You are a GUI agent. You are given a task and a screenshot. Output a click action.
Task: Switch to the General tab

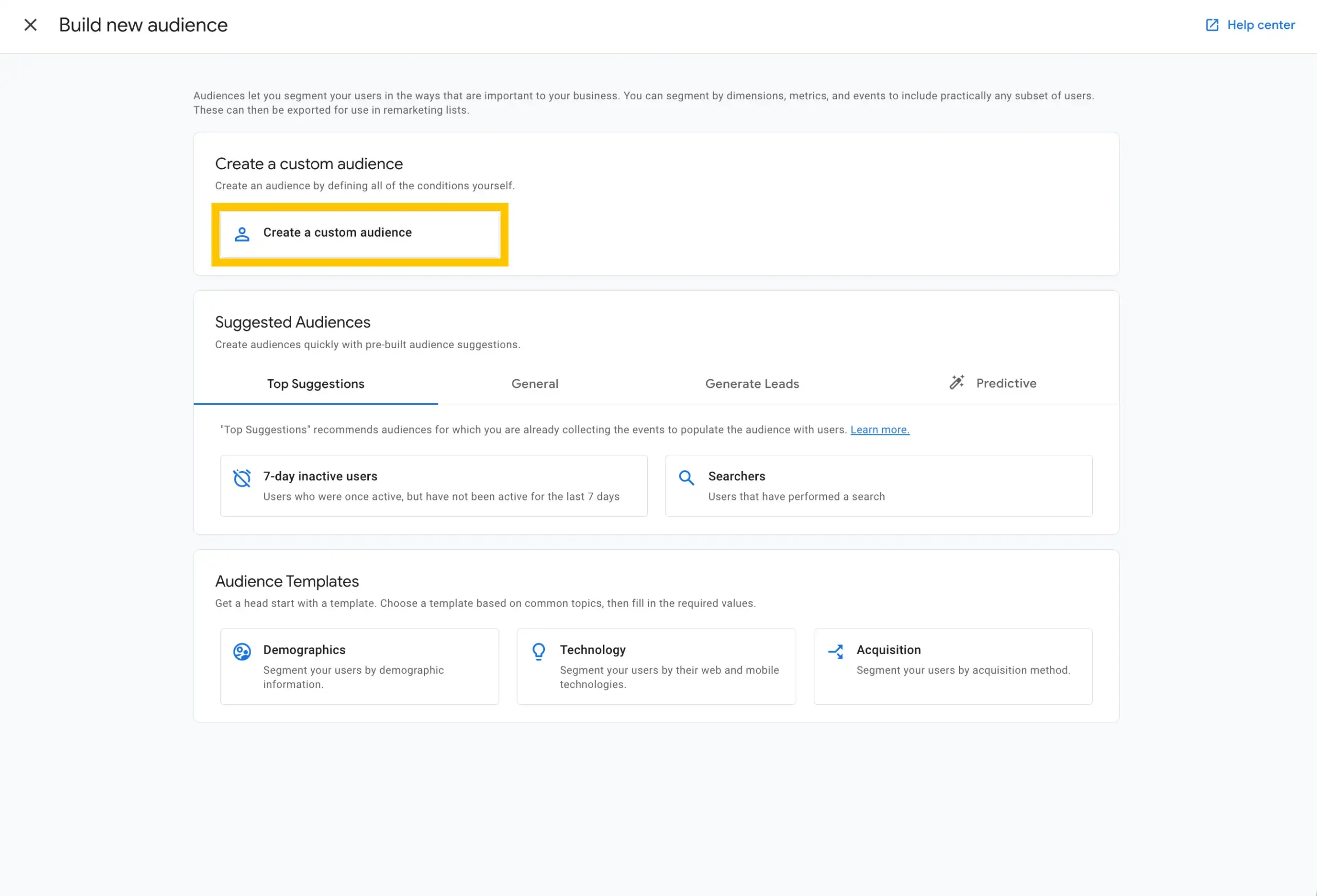coord(535,384)
